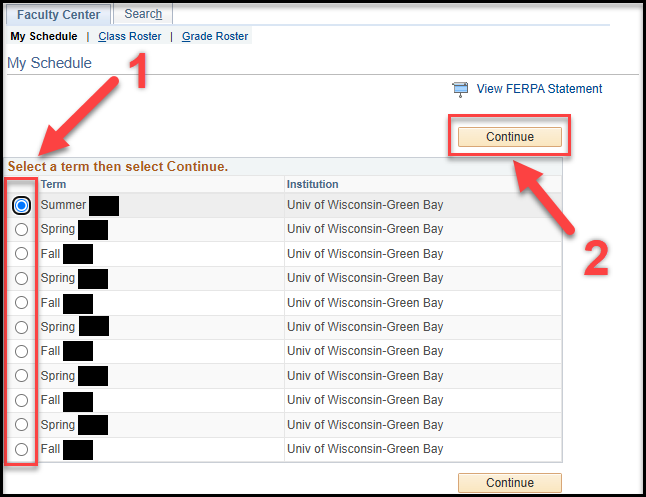Viewport: 646px width, 497px height.
Task: Open the Search tab
Action: click(143, 15)
